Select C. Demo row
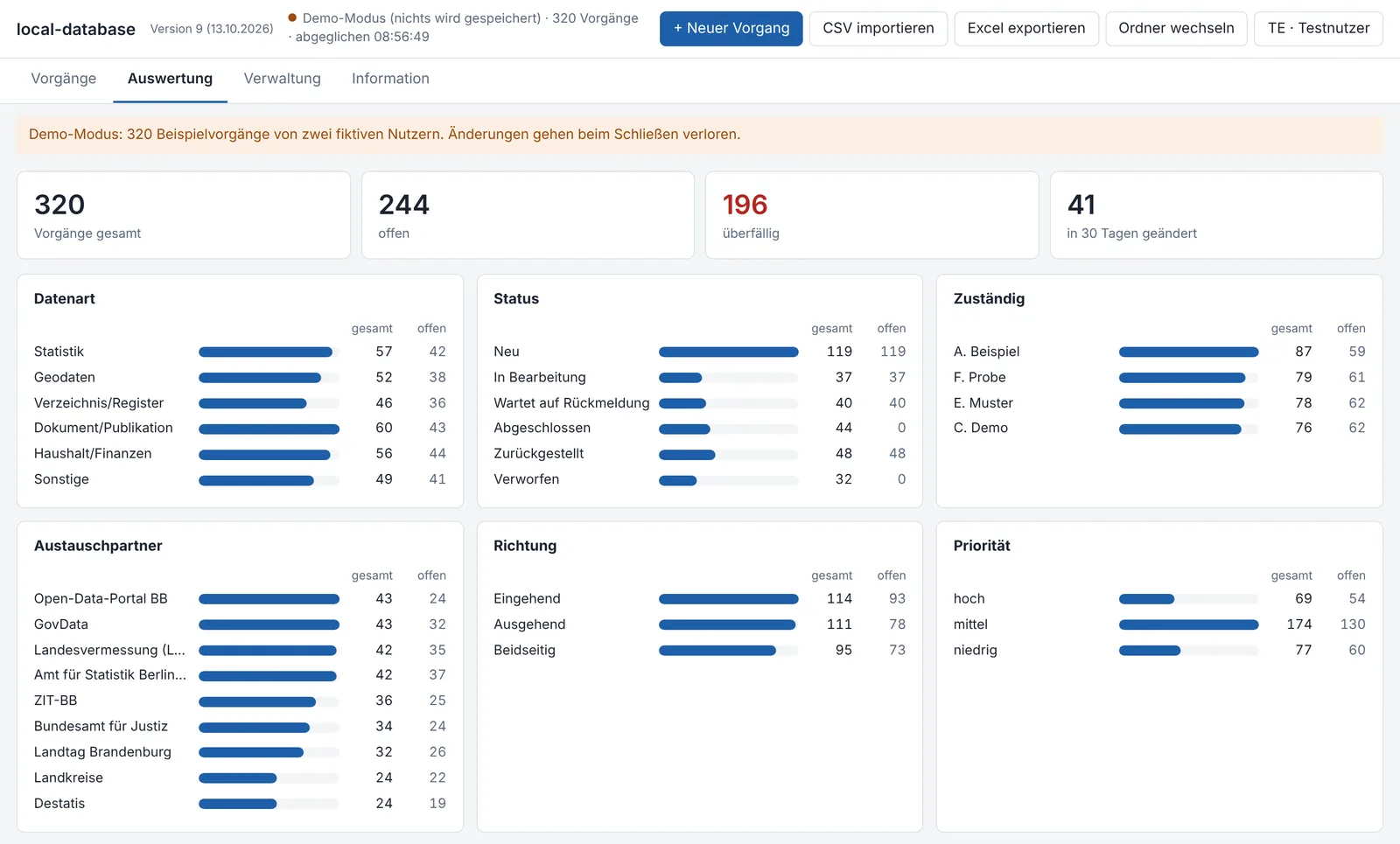1400x844 pixels. click(x=1159, y=428)
